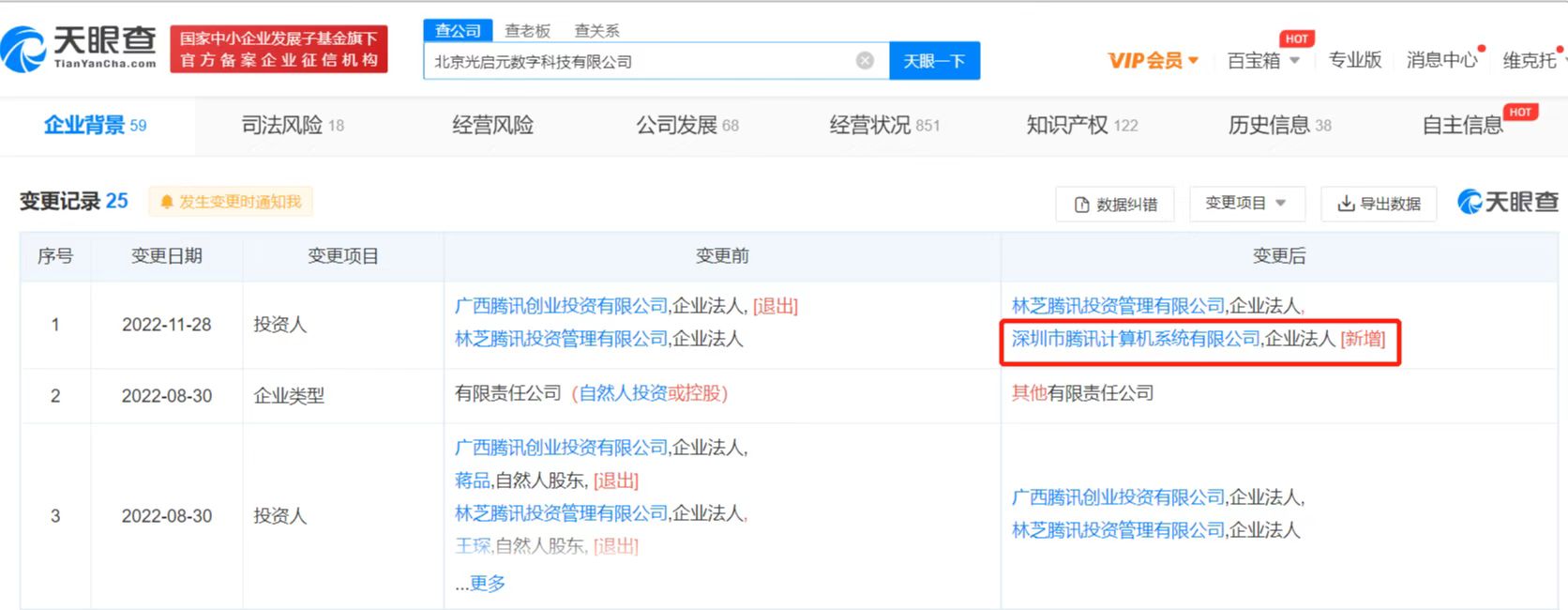Click the Tianyancha logo
Image resolution: width=1568 pixels, height=610 pixels.
[79, 48]
